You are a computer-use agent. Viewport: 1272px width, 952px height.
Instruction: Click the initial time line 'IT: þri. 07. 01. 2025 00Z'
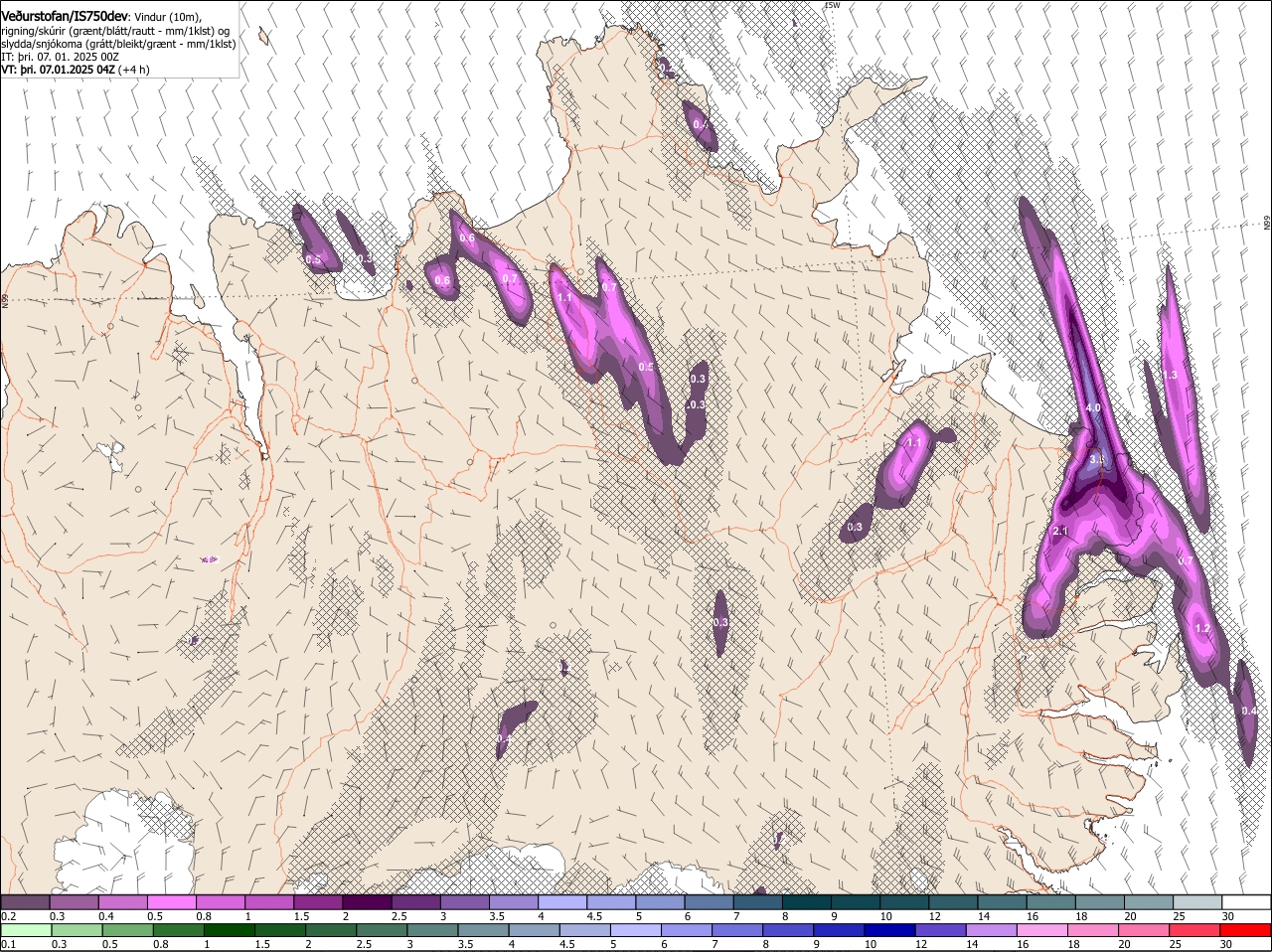tap(61, 57)
